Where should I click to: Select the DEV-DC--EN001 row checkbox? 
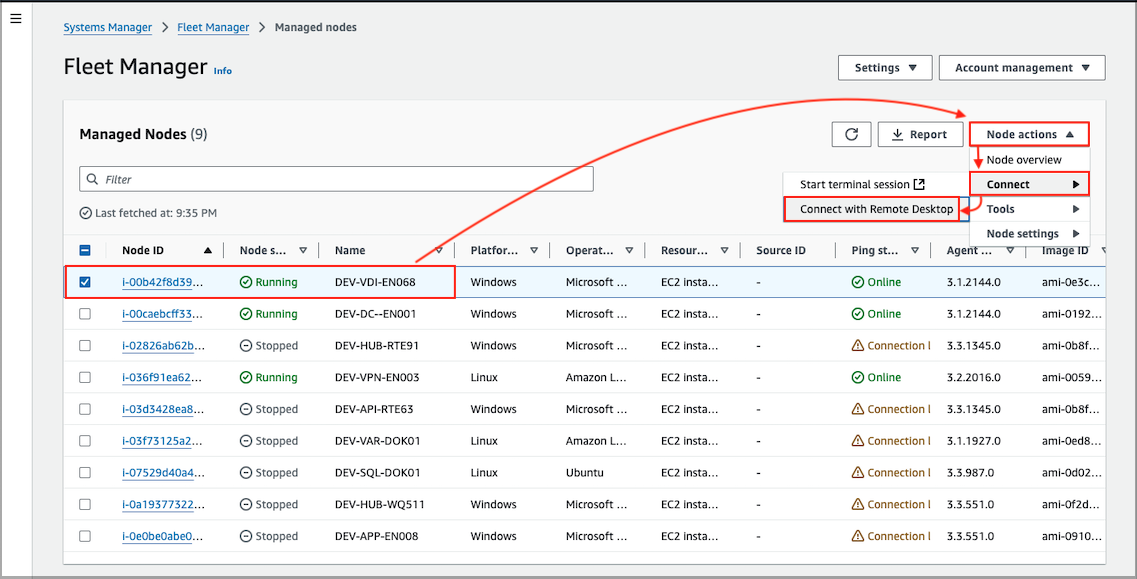(85, 314)
